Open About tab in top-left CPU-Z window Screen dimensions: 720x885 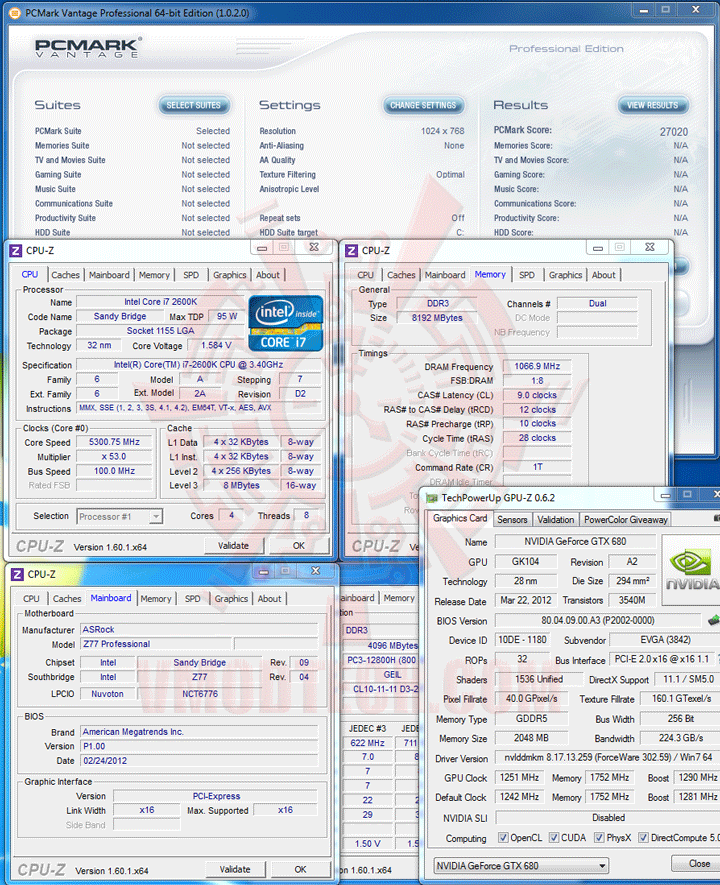pyautogui.click(x=268, y=275)
